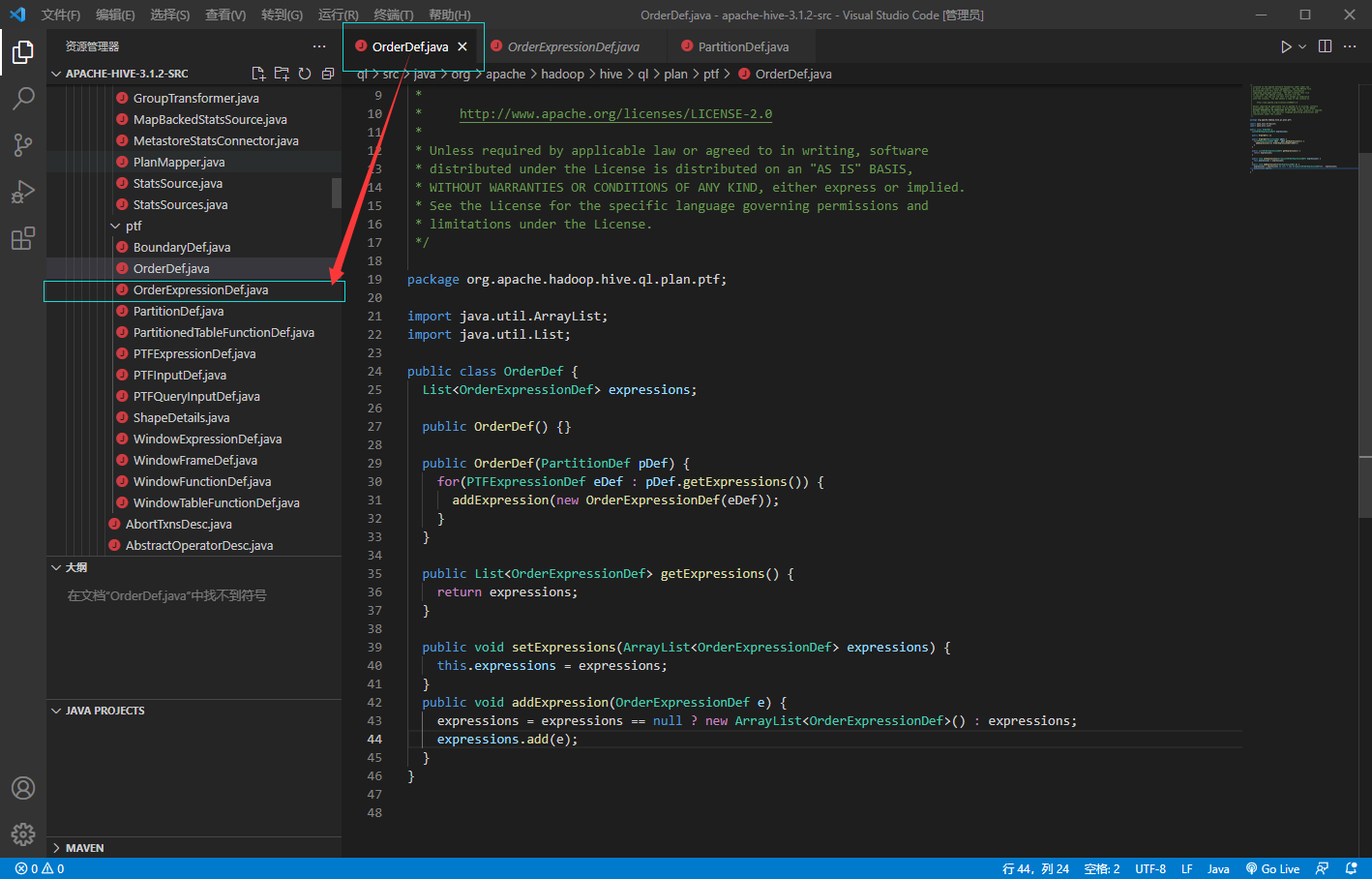Change language mode Java
The width and height of the screenshot is (1372, 879).
(x=1218, y=869)
